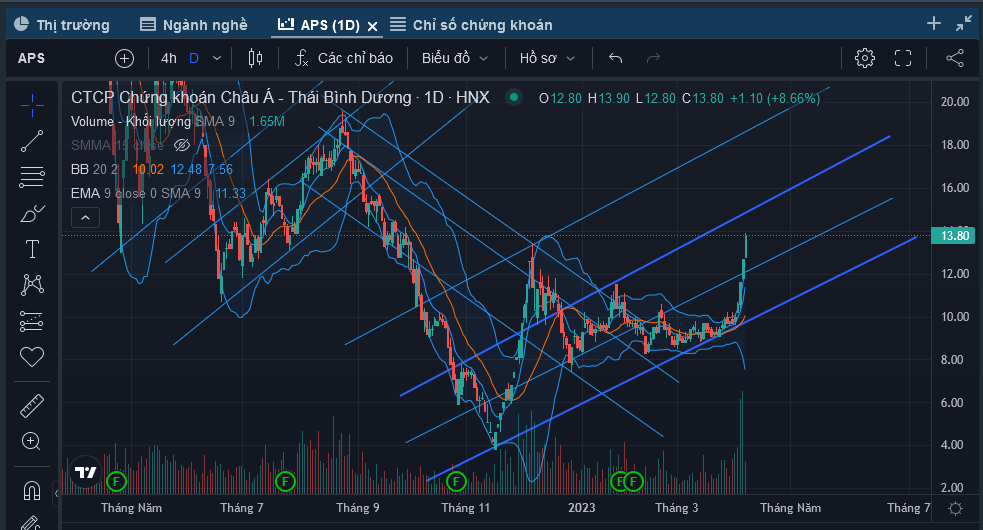Switch to the Thị trường tab
This screenshot has width=983, height=530.
pyautogui.click(x=62, y=24)
